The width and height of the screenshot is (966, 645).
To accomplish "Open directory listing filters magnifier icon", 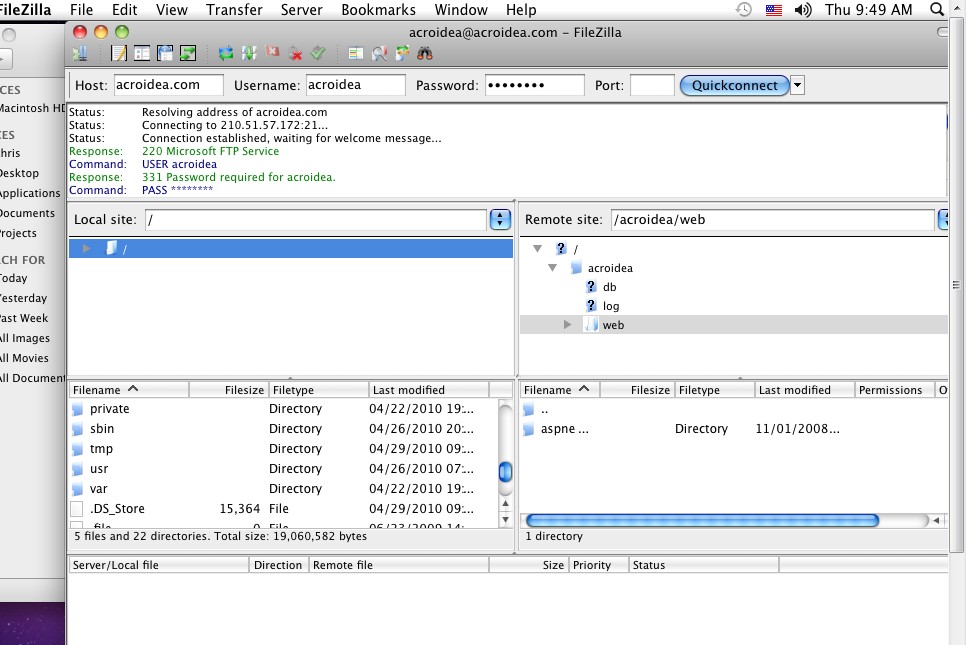I will tap(379, 54).
